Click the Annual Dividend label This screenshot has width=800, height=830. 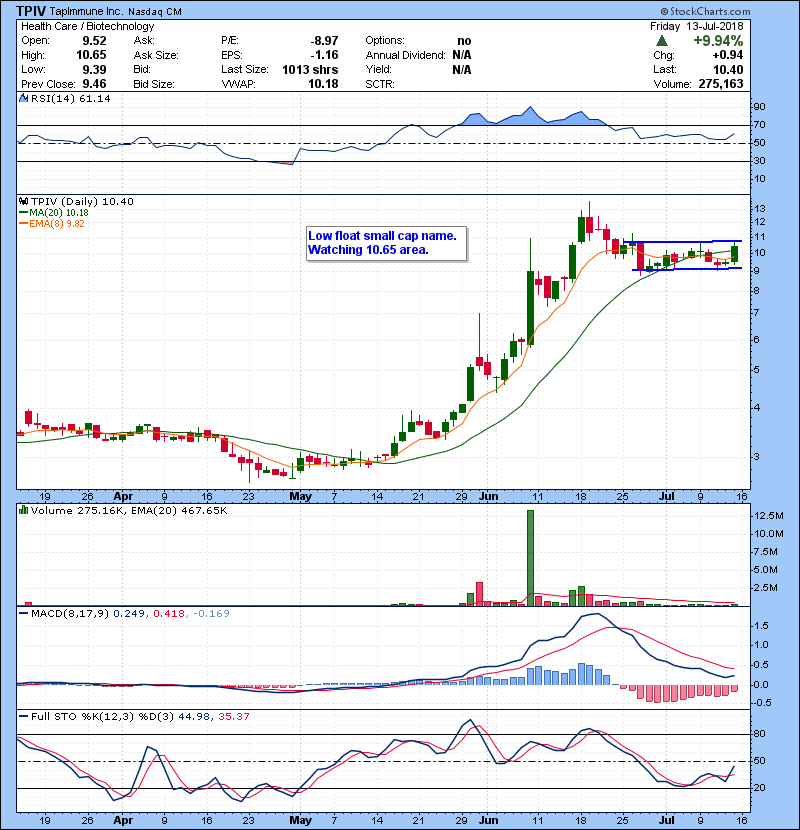[406, 55]
